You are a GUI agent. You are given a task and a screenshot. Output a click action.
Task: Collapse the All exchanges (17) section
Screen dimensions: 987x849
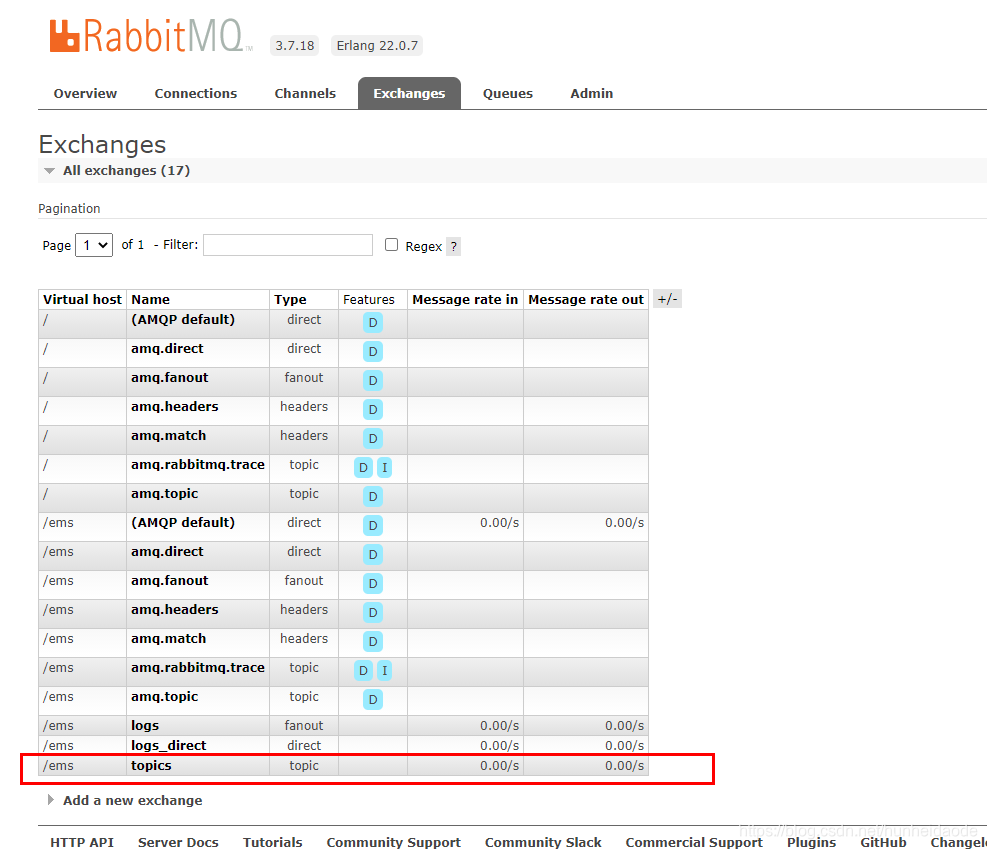coord(50,170)
